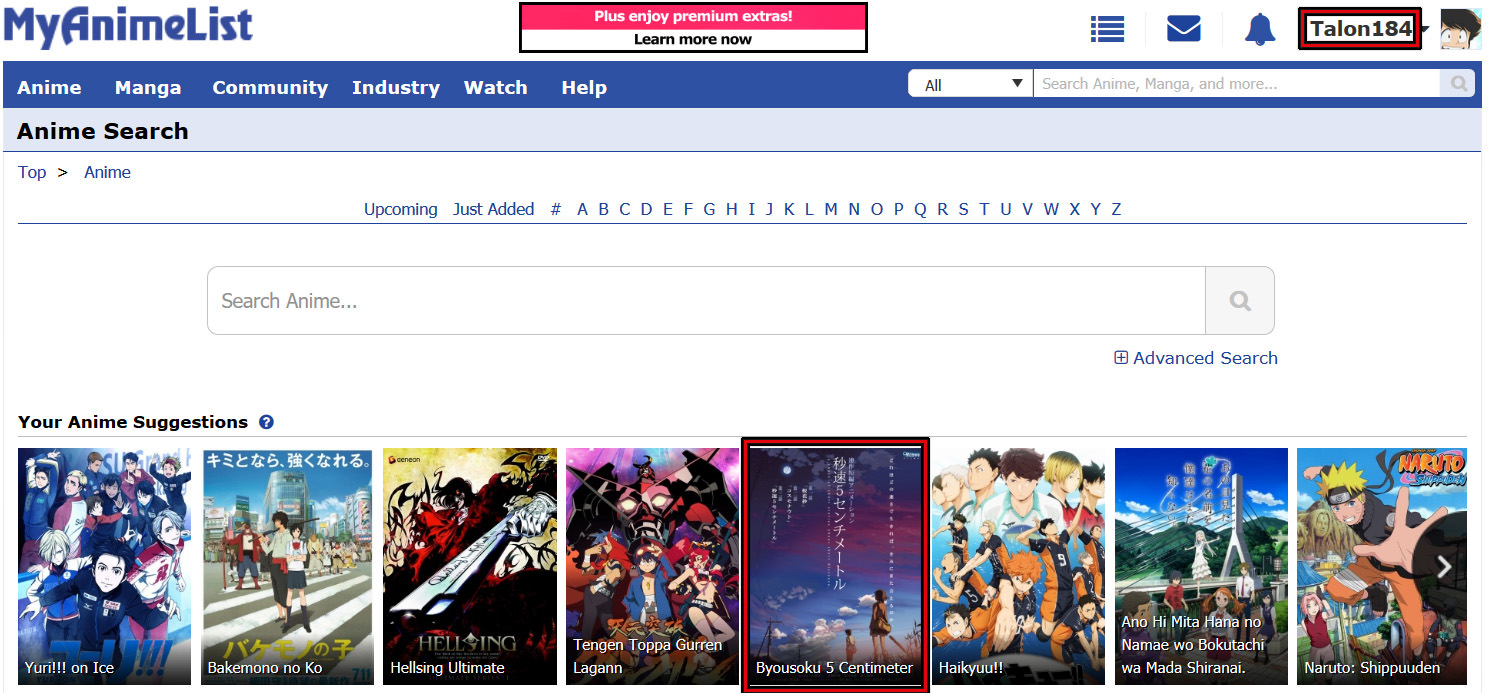Browse anime starting with letter R

[x=942, y=209]
